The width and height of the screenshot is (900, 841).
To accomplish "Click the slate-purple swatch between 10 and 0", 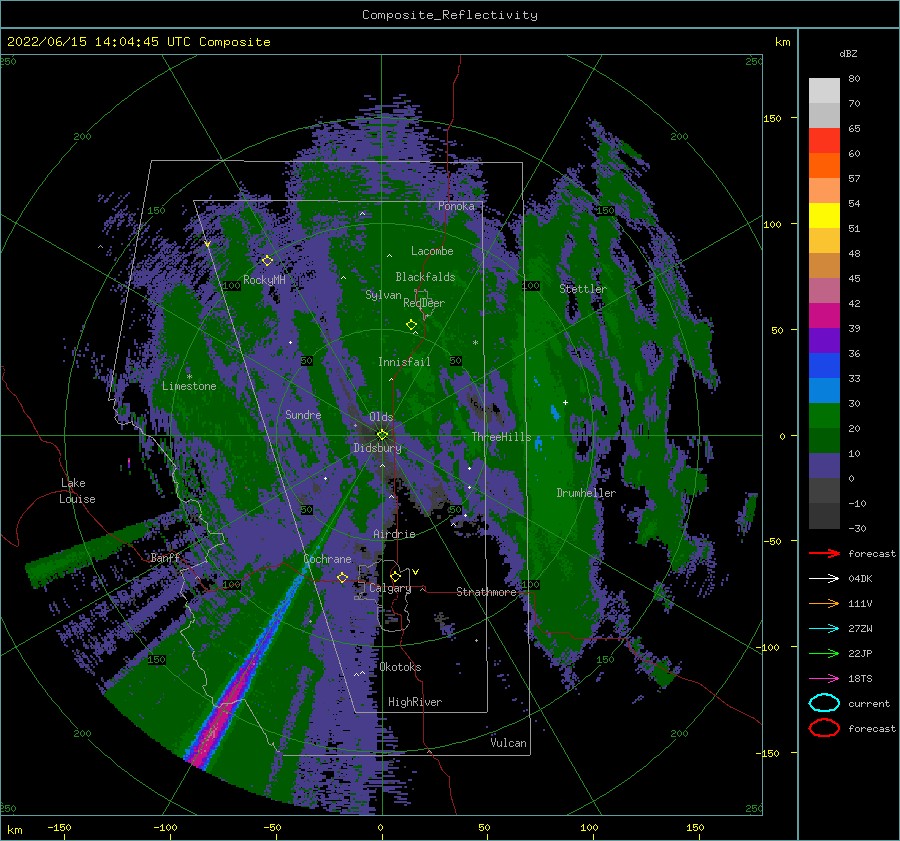I will point(824,466).
